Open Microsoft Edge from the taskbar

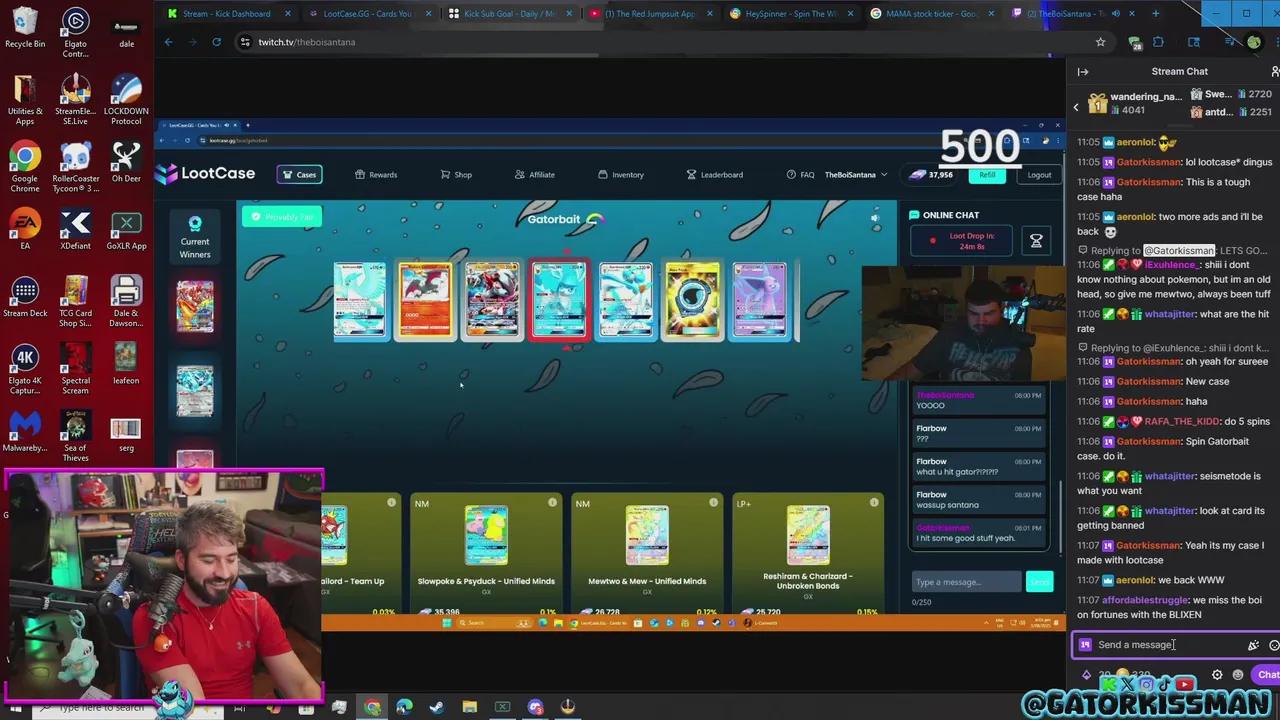pos(404,708)
